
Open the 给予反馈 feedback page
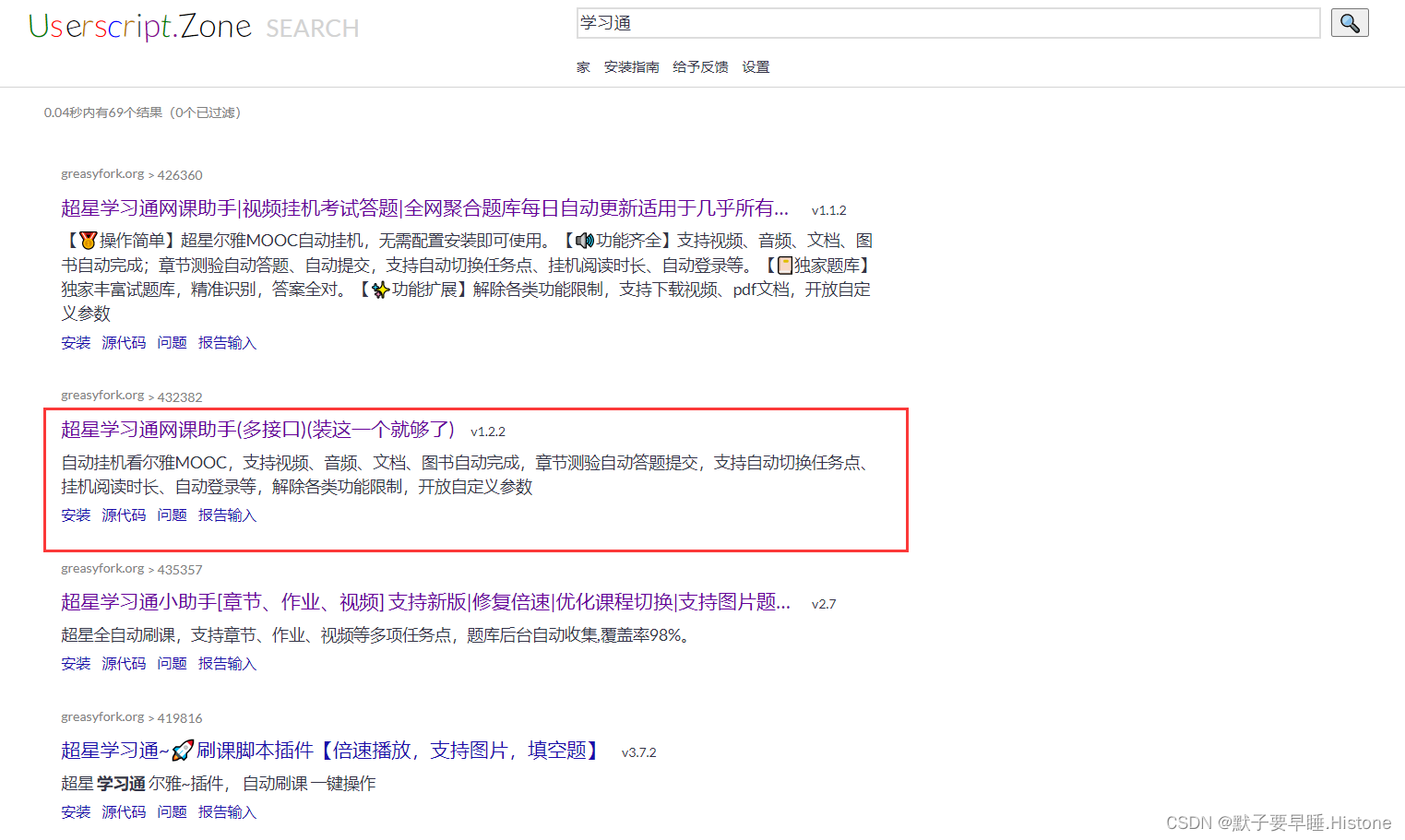700,66
